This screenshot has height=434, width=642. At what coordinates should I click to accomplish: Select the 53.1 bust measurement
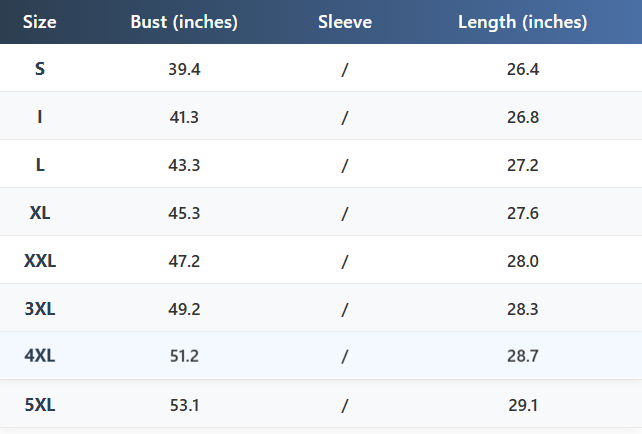(x=184, y=405)
